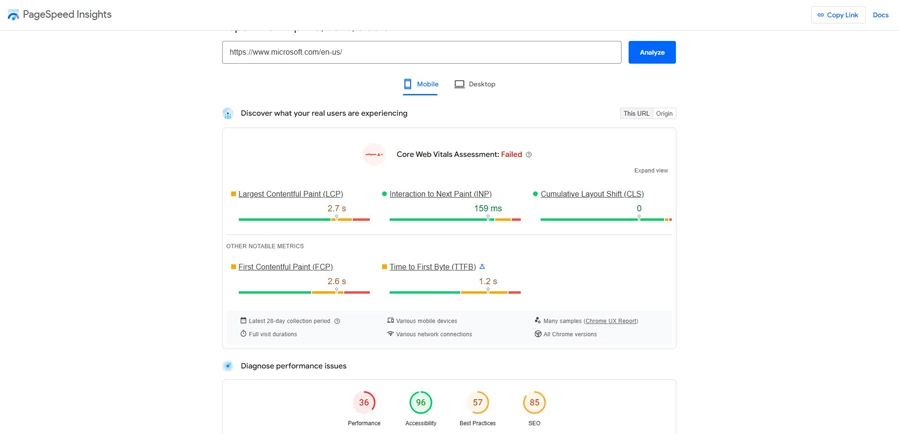Click the OTHER NOTABLE METRICS heading

(x=265, y=246)
